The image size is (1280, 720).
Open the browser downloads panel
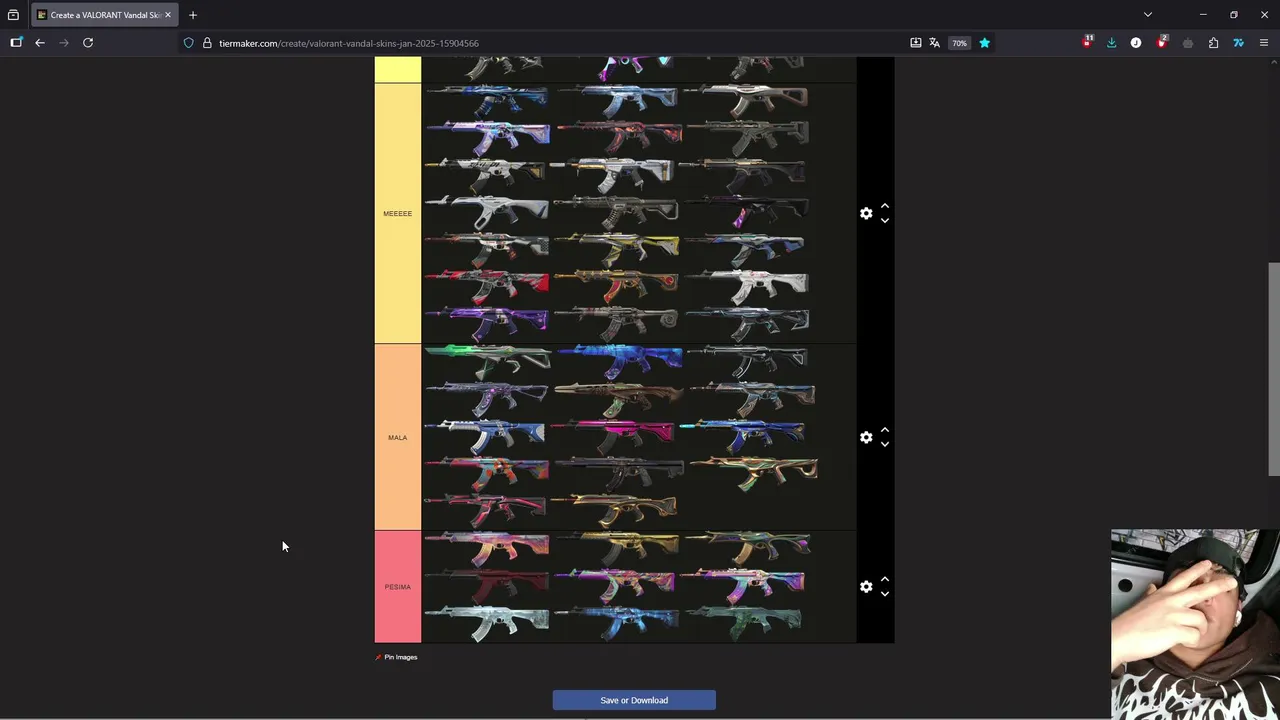(x=1111, y=43)
